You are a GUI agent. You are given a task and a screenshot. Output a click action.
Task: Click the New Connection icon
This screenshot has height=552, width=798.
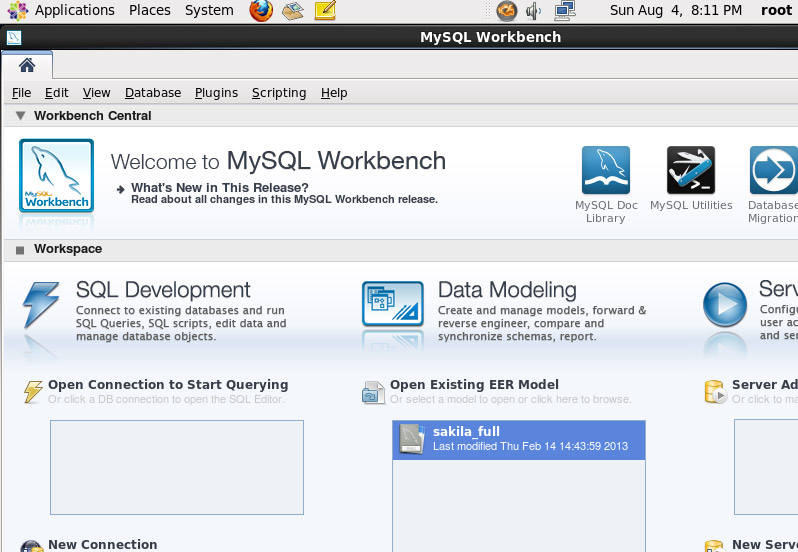click(x=32, y=546)
